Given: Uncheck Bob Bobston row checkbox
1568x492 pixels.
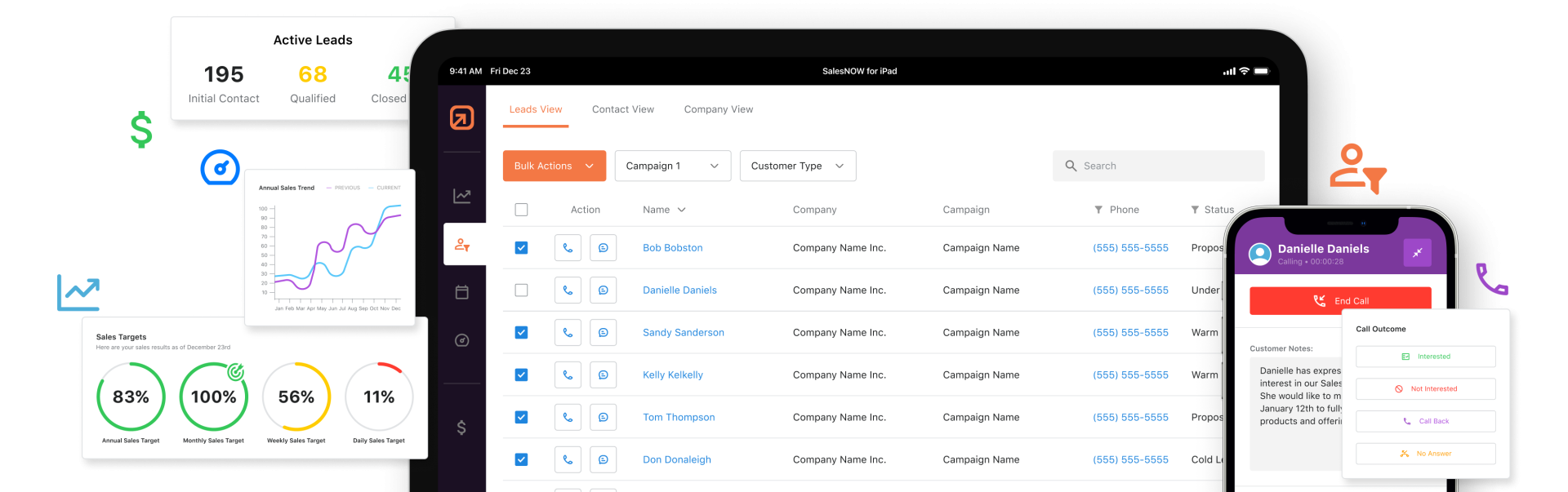Looking at the screenshot, I should pyautogui.click(x=521, y=247).
